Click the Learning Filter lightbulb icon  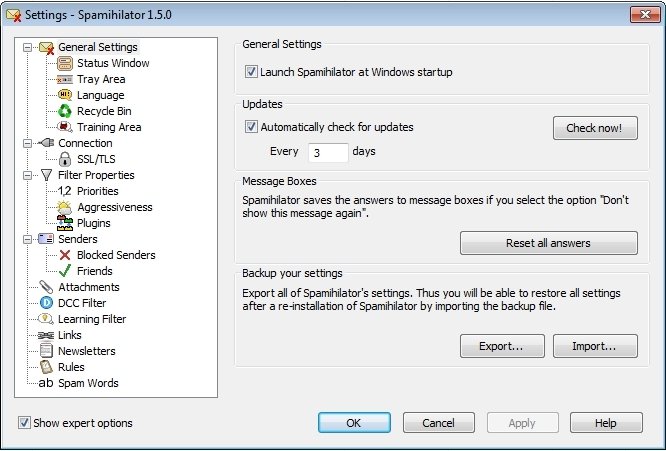click(x=46, y=319)
